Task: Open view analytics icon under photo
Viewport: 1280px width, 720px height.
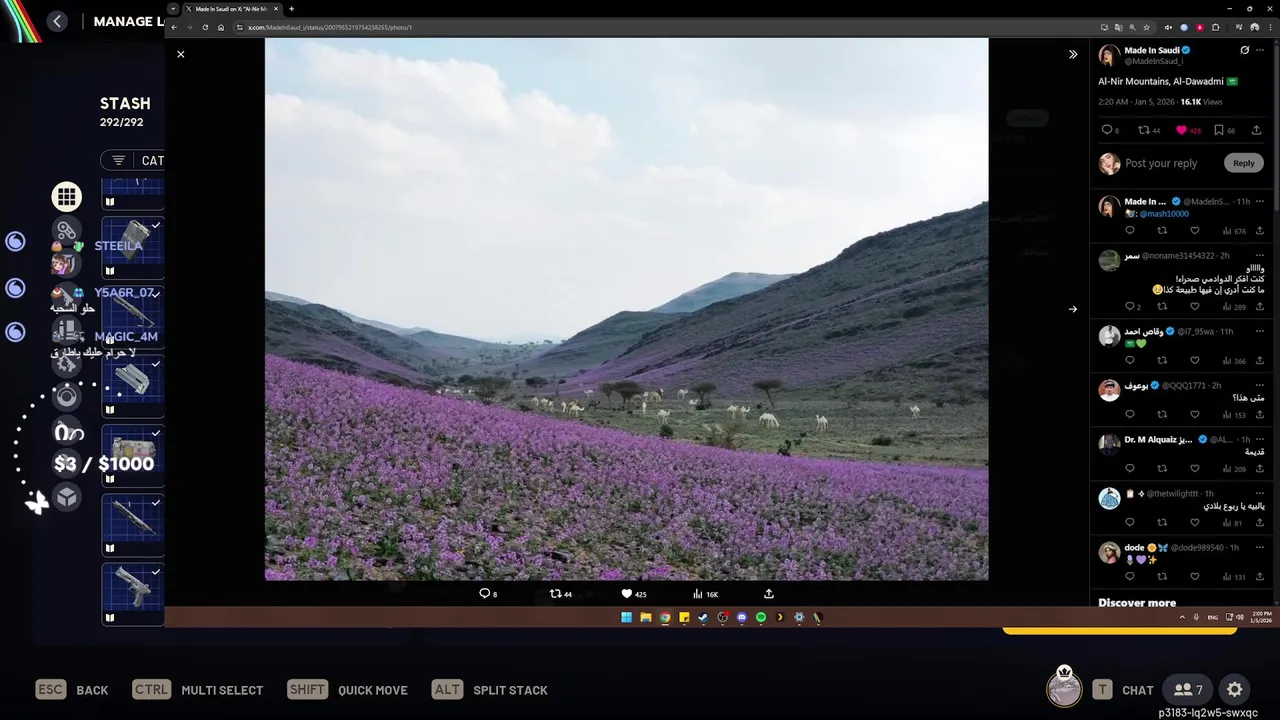Action: coord(698,593)
